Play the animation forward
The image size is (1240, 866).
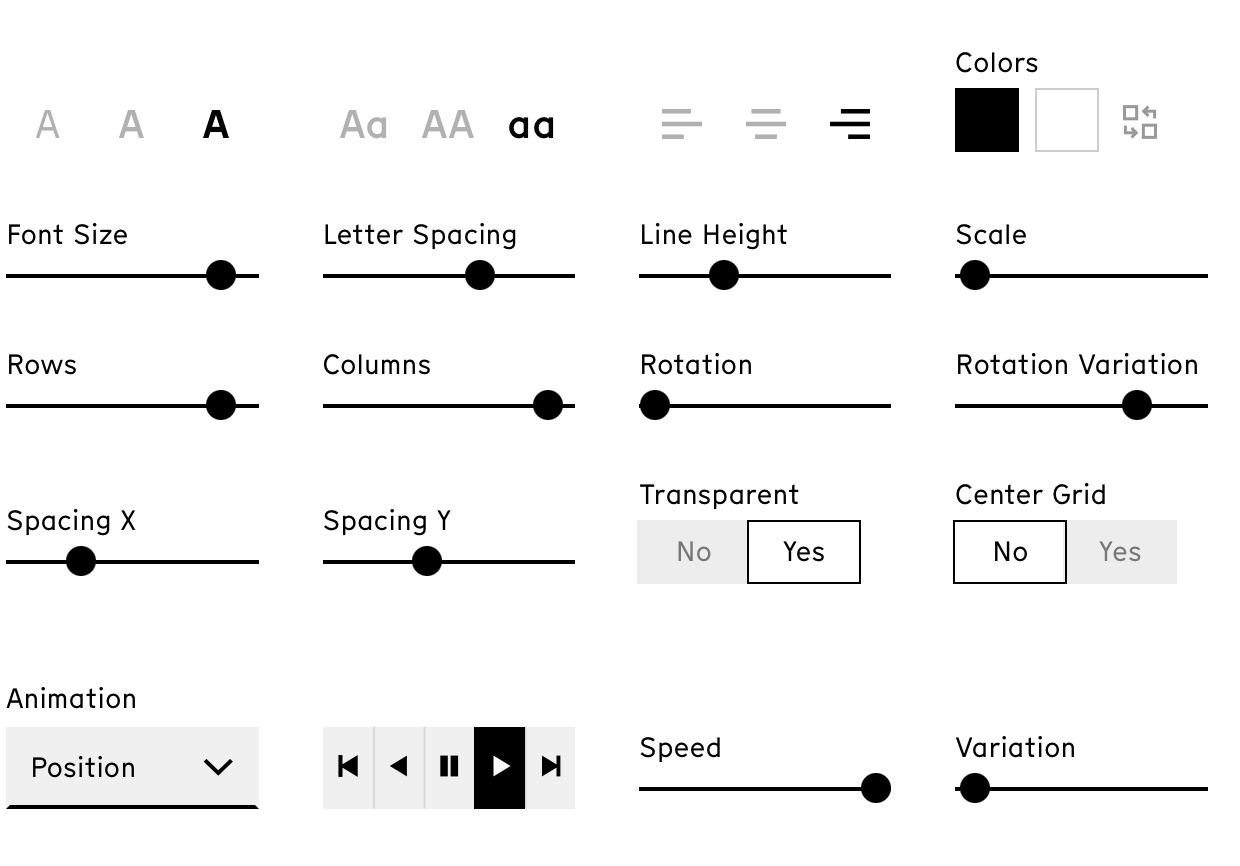click(x=500, y=767)
